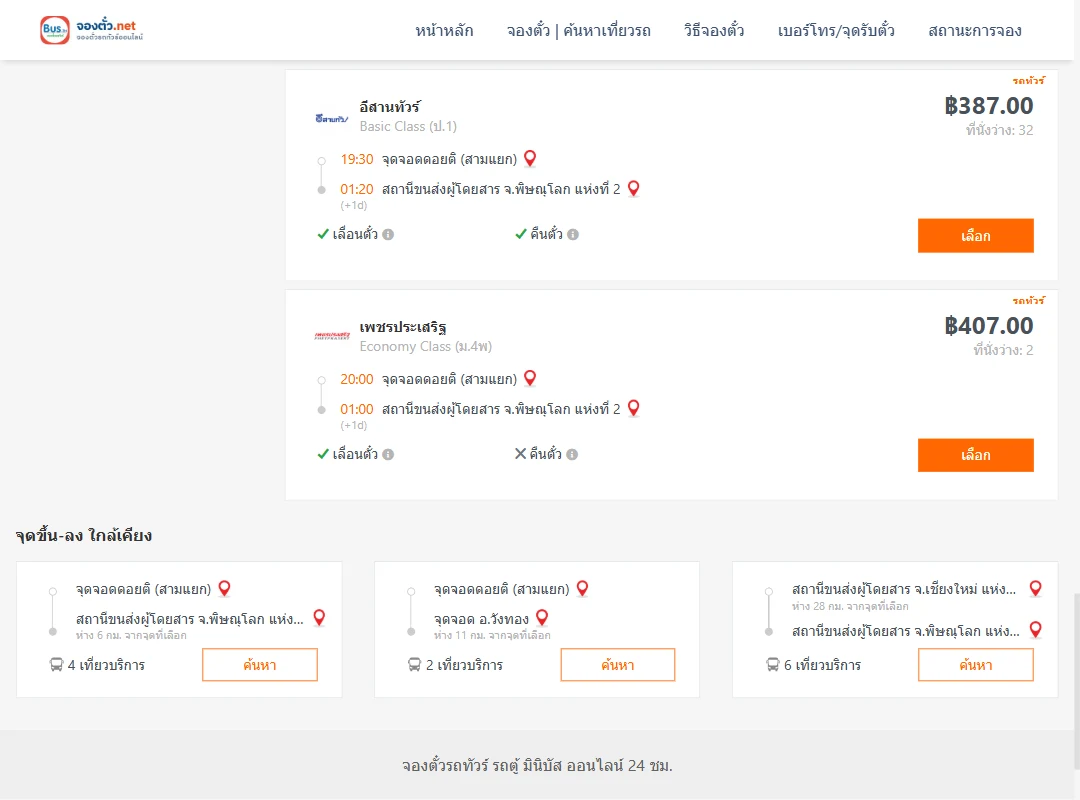The image size is (1080, 800).
Task: Select the ฿387.00 อีสานทัวร์ trip
Action: [x=975, y=236]
